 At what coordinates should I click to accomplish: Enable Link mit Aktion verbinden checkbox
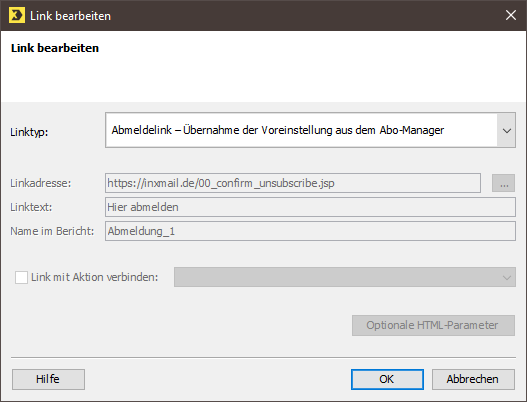21,277
